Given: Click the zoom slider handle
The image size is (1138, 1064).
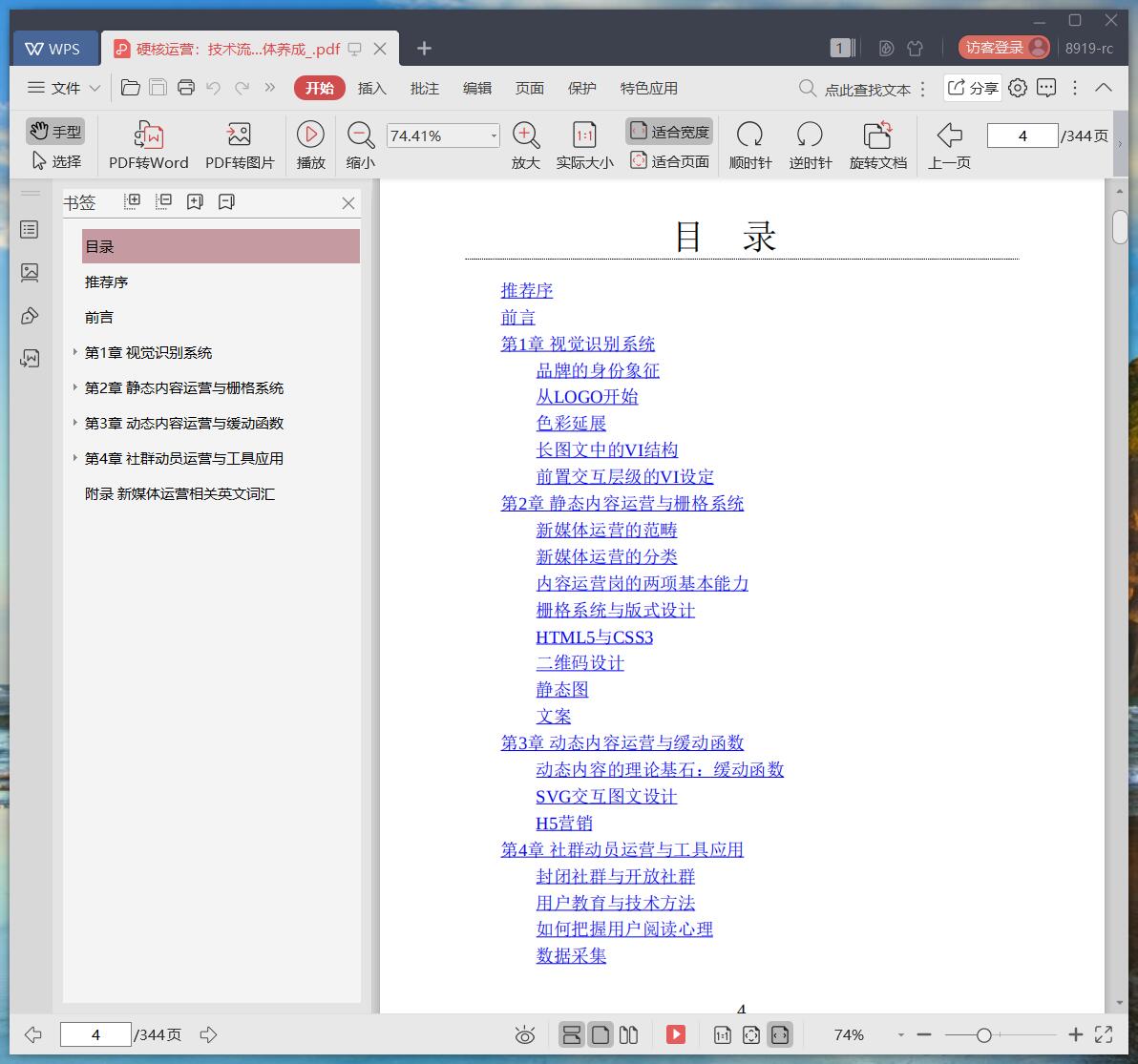Looking at the screenshot, I should click(x=983, y=1035).
